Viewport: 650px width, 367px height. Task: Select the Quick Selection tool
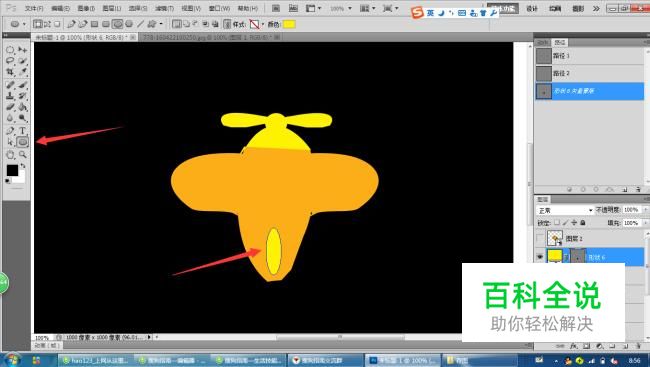23,61
